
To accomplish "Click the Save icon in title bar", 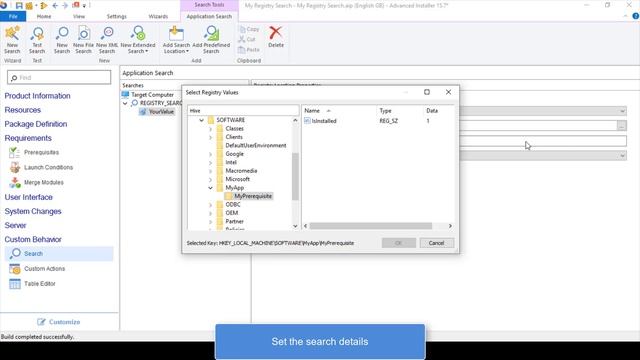I will (19, 6).
